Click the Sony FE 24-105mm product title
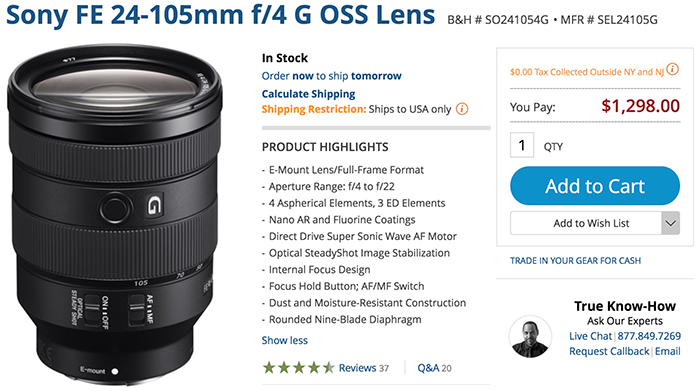This screenshot has width=700, height=391. [221, 15]
